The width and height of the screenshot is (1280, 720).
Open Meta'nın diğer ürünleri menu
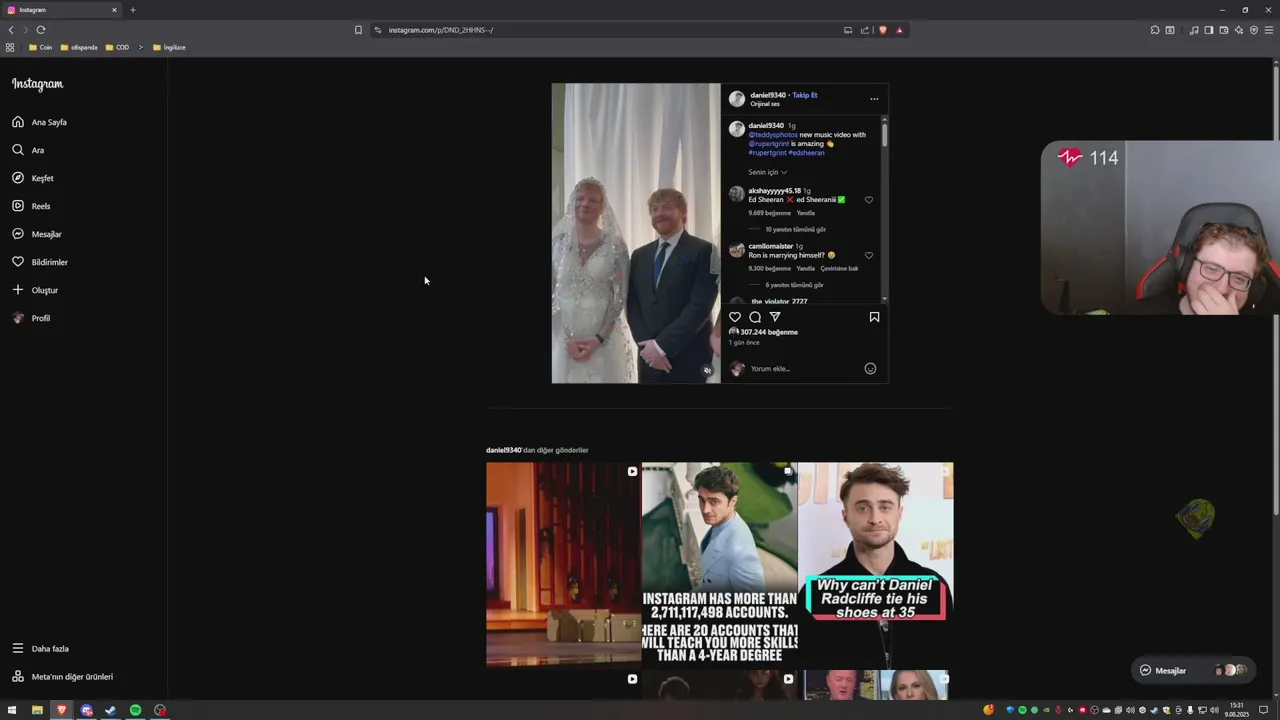pos(62,677)
